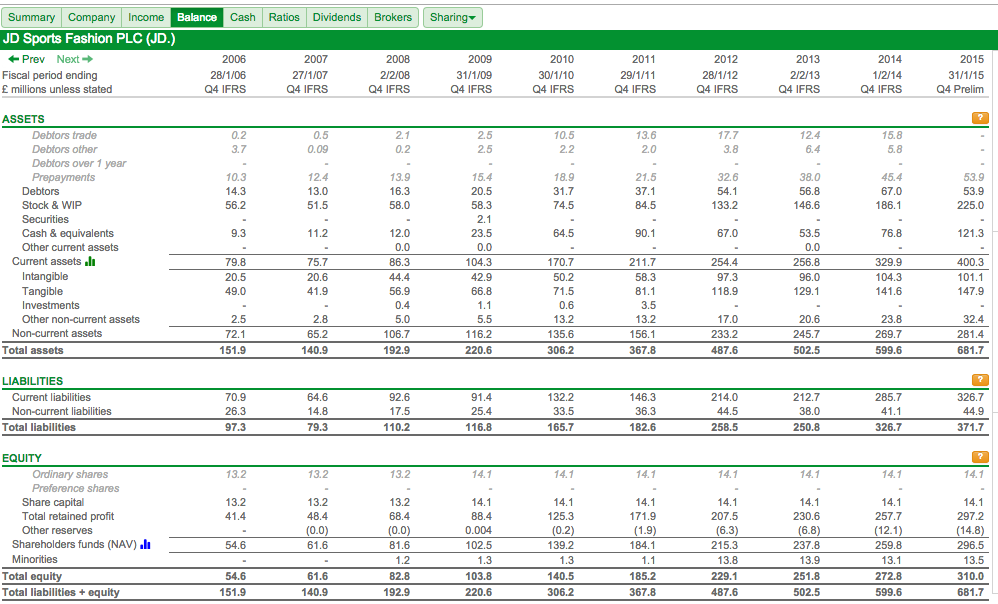Click the LIABILITIES section heading
Viewport: 998px width, 604px height.
pyautogui.click(x=32, y=381)
